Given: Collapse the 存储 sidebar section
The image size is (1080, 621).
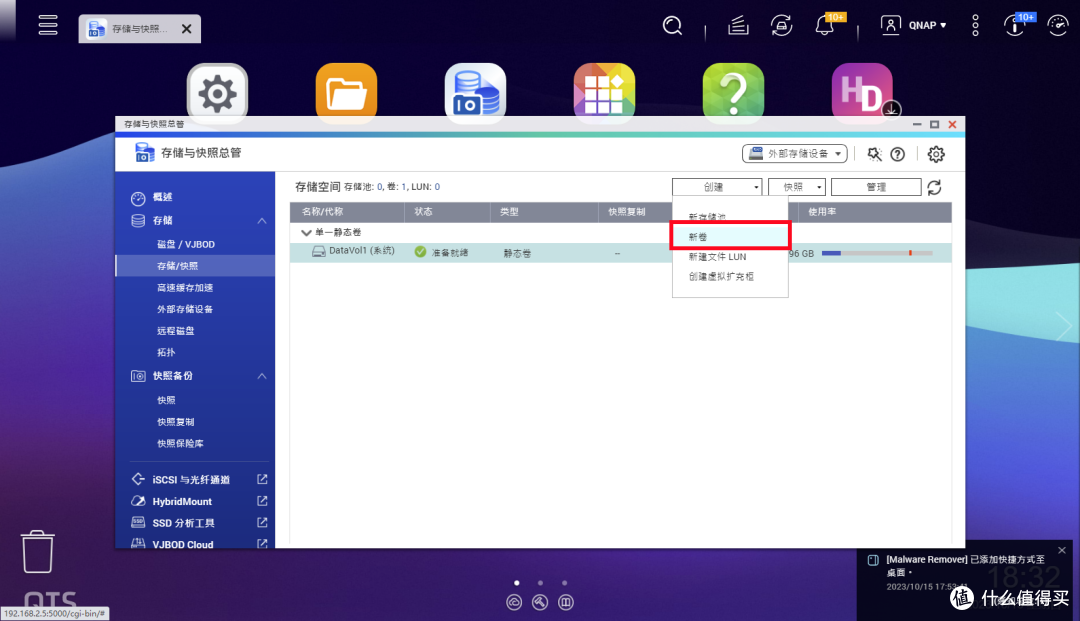Looking at the screenshot, I should (x=262, y=221).
